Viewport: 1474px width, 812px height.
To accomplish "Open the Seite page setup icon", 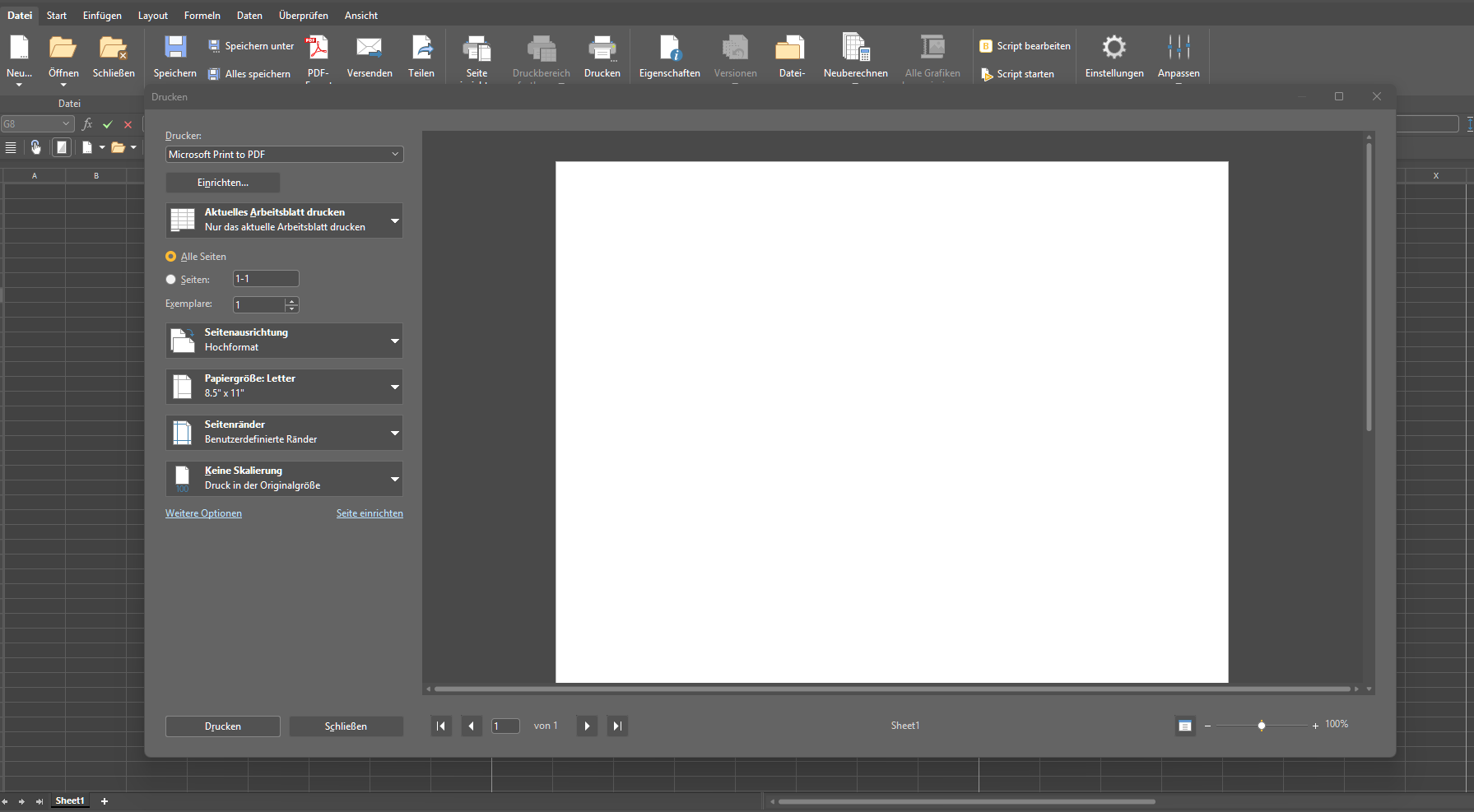I will pos(477,49).
